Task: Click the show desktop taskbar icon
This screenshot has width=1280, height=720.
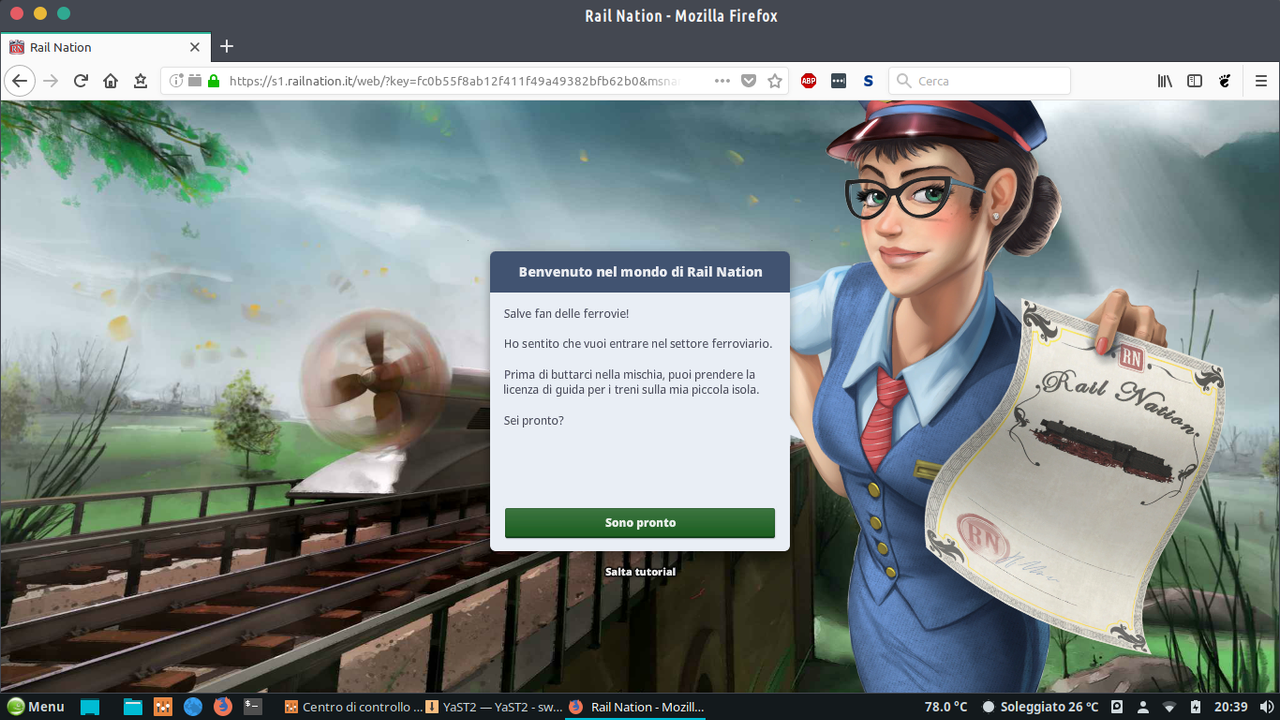Action: click(91, 707)
